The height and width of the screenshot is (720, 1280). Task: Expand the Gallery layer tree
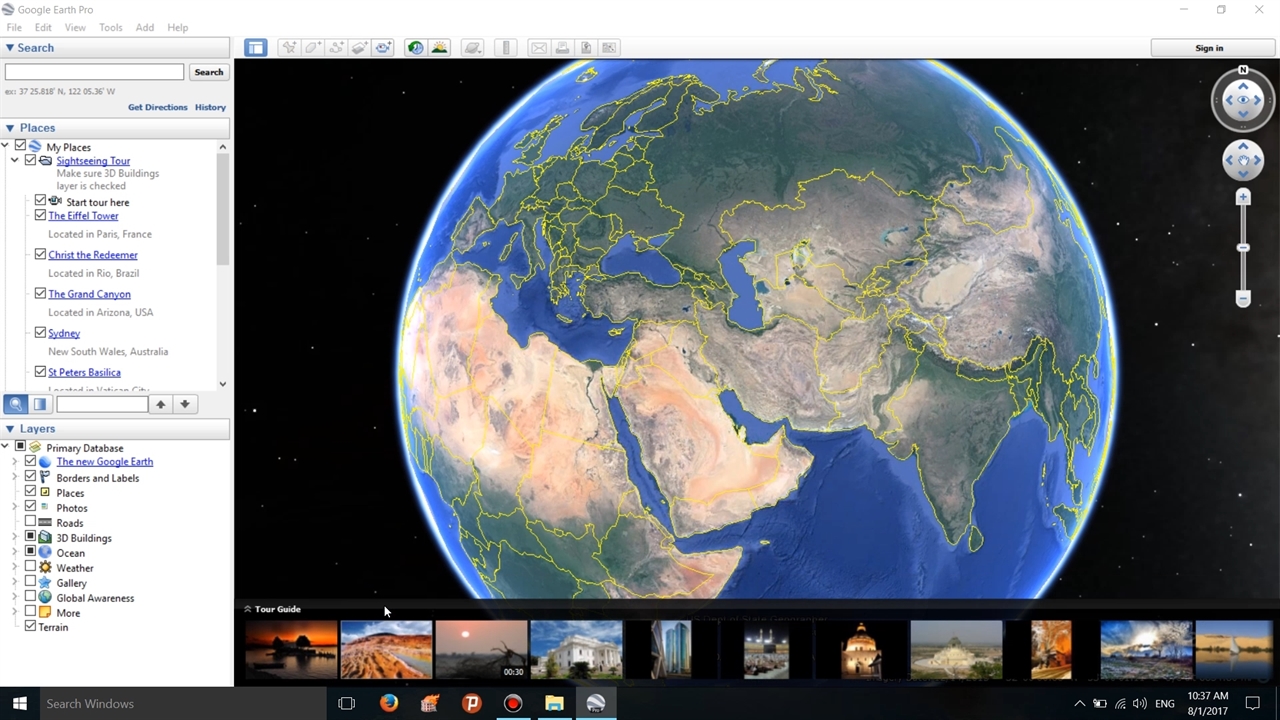(x=15, y=583)
